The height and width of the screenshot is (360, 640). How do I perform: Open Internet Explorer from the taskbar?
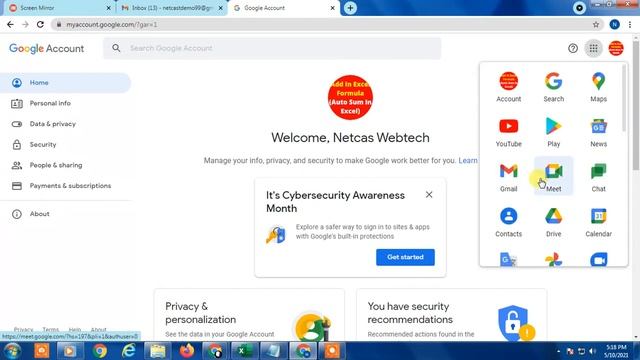click(x=129, y=351)
